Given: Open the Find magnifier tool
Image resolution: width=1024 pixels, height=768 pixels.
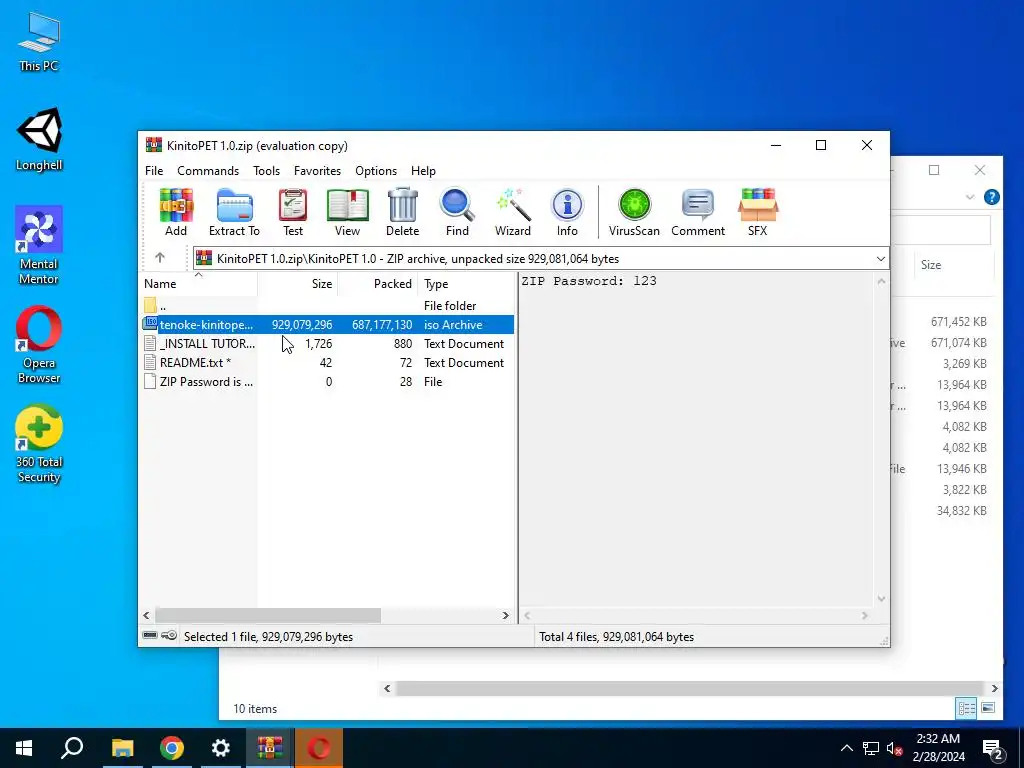Looking at the screenshot, I should [x=457, y=212].
